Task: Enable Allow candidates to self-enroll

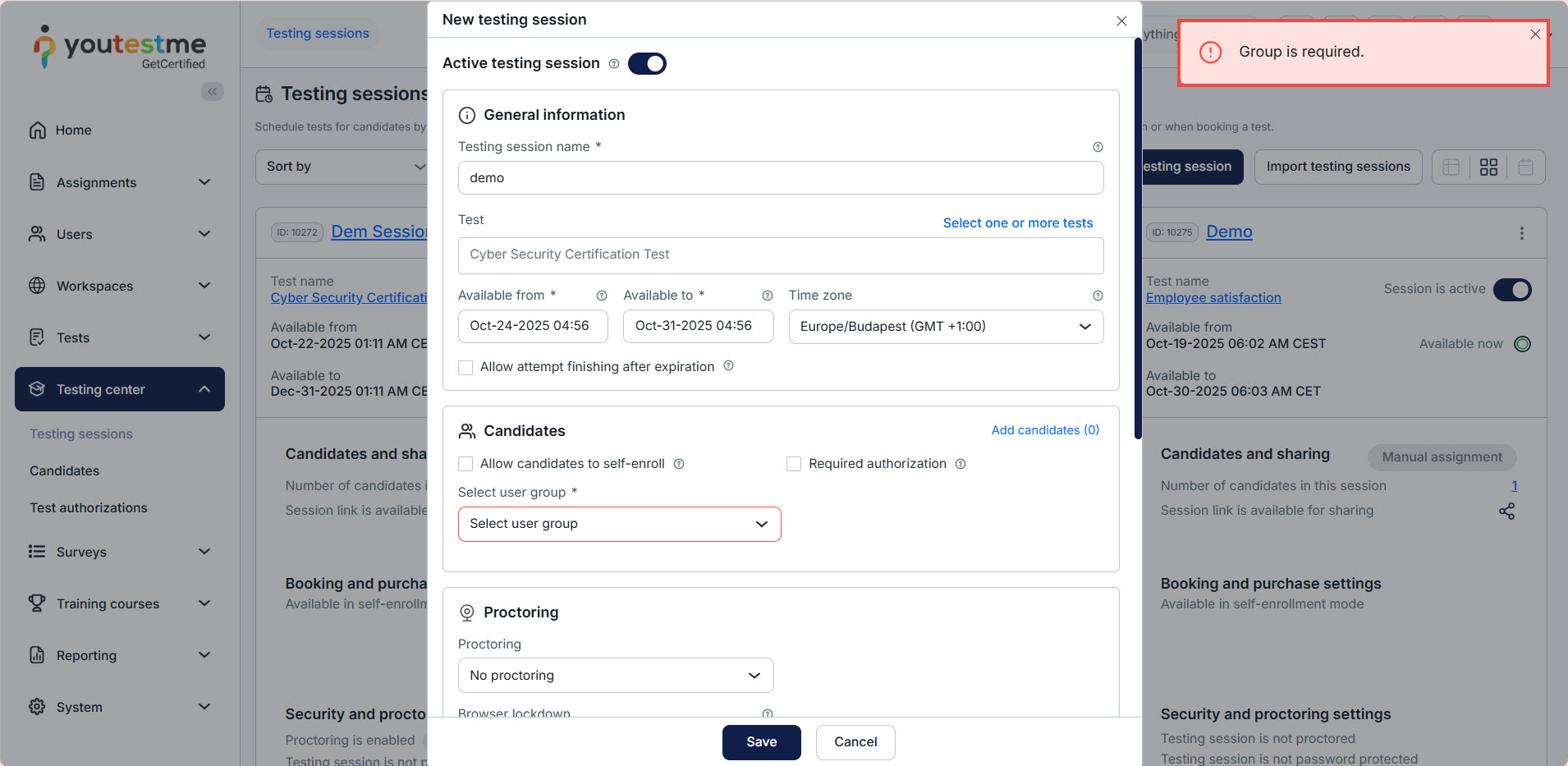Action: pyautogui.click(x=465, y=464)
